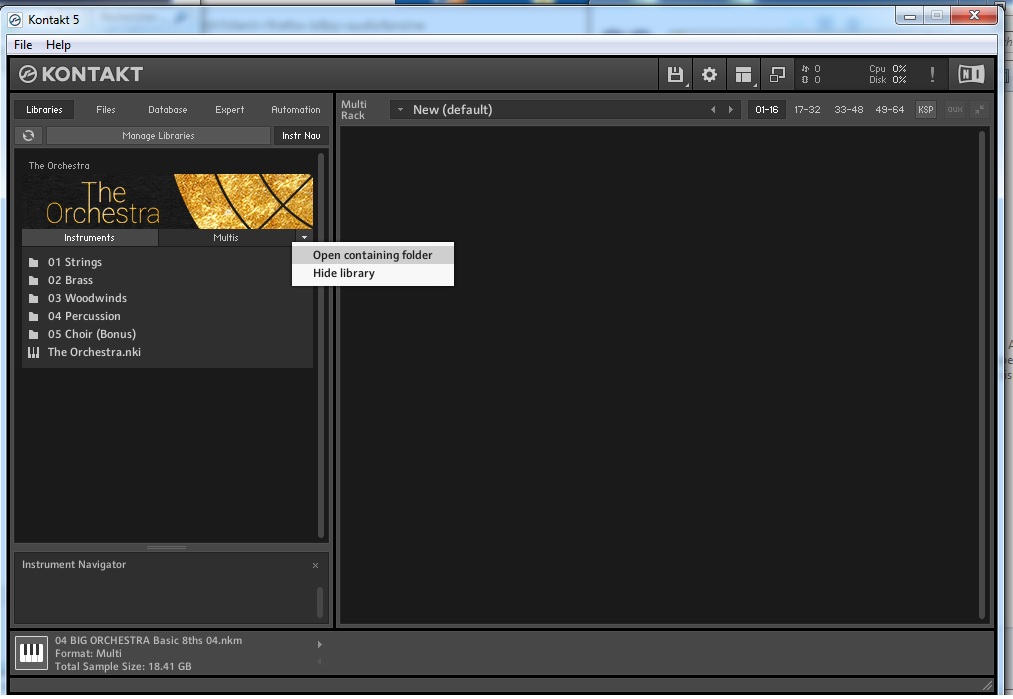Switch to the Expert tab
Image resolution: width=1013 pixels, height=699 pixels.
[229, 110]
